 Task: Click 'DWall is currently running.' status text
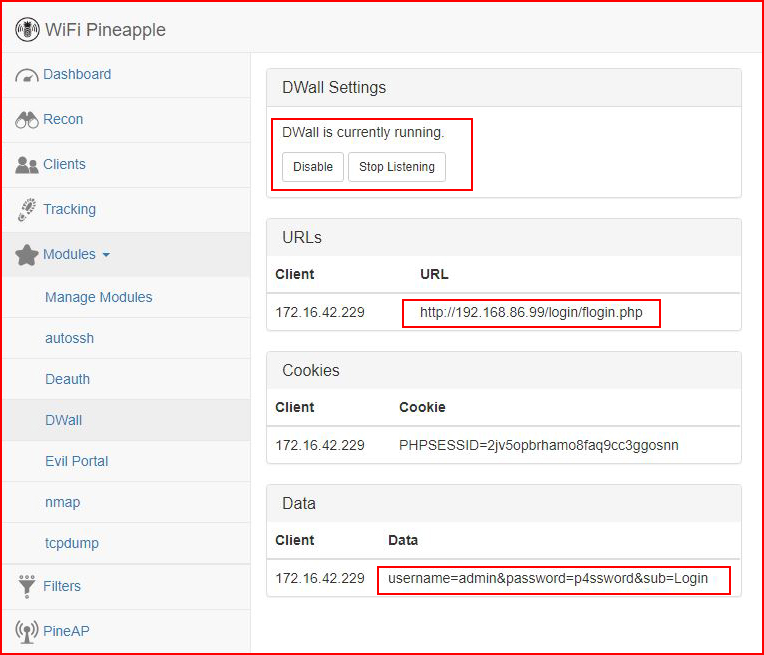pyautogui.click(x=363, y=132)
